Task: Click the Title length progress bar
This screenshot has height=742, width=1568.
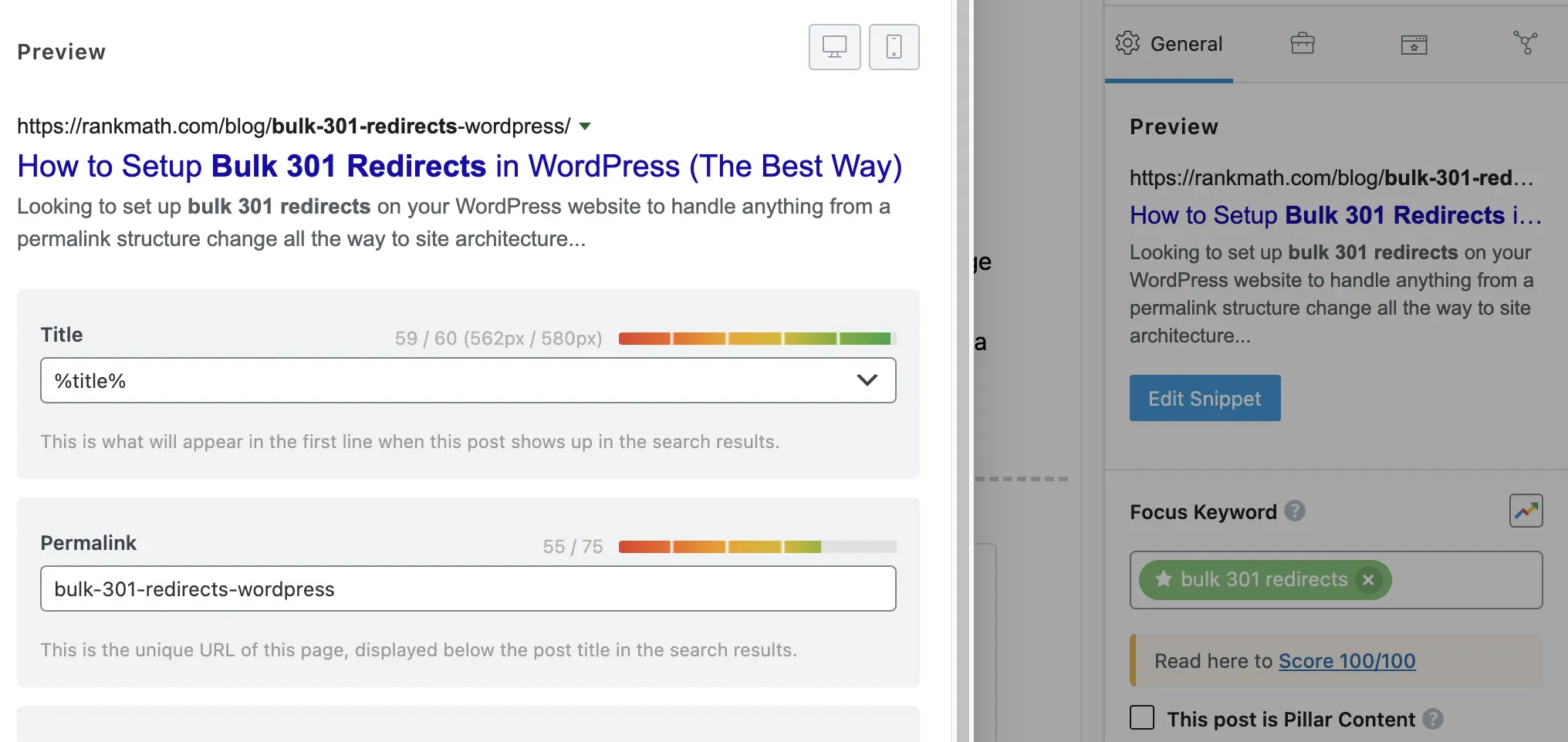Action: (x=757, y=339)
